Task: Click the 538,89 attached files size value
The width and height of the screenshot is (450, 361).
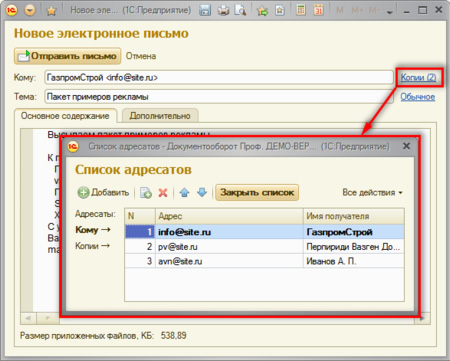Action: 173,335
